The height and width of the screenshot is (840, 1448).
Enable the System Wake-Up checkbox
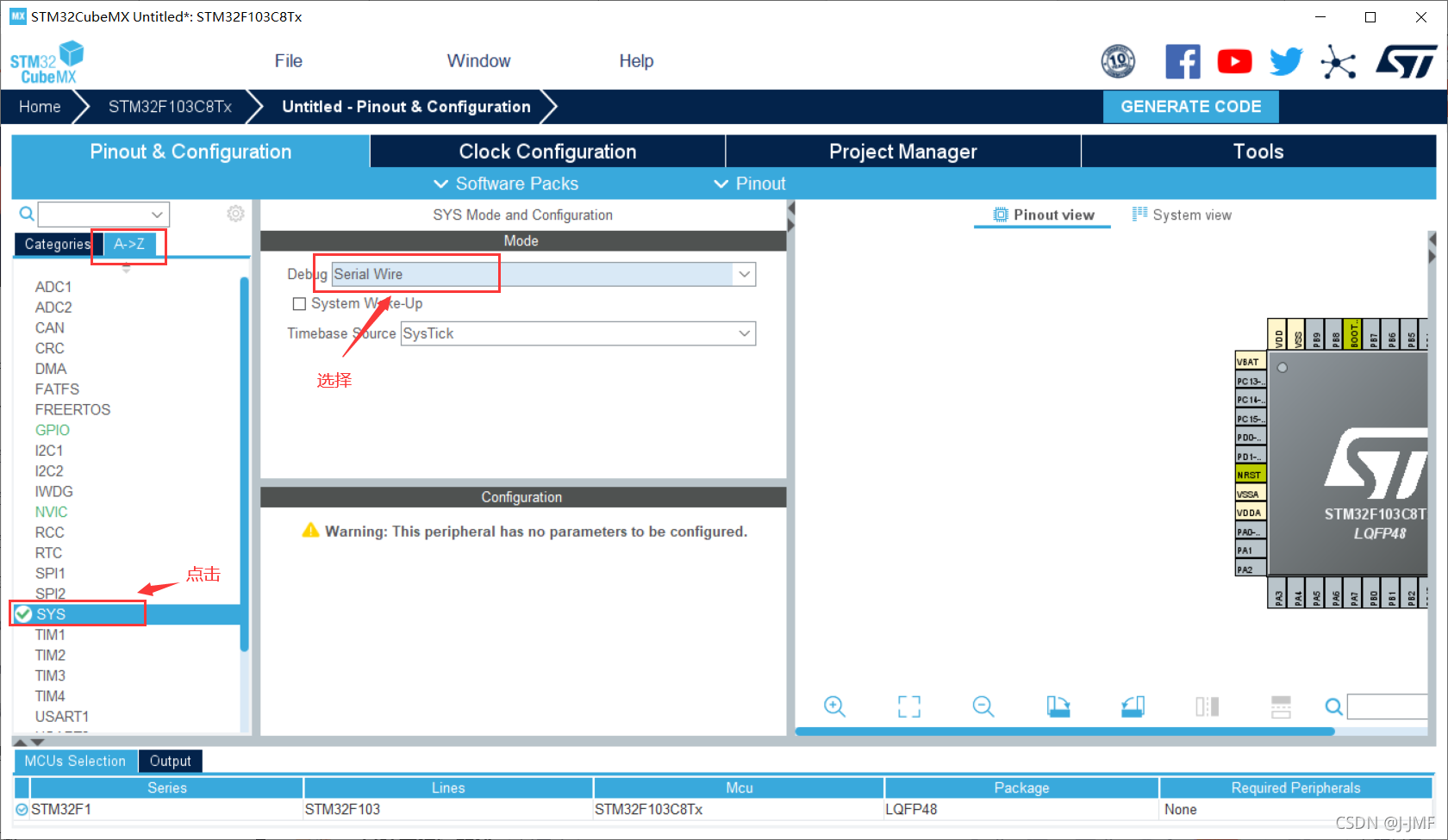click(x=299, y=303)
